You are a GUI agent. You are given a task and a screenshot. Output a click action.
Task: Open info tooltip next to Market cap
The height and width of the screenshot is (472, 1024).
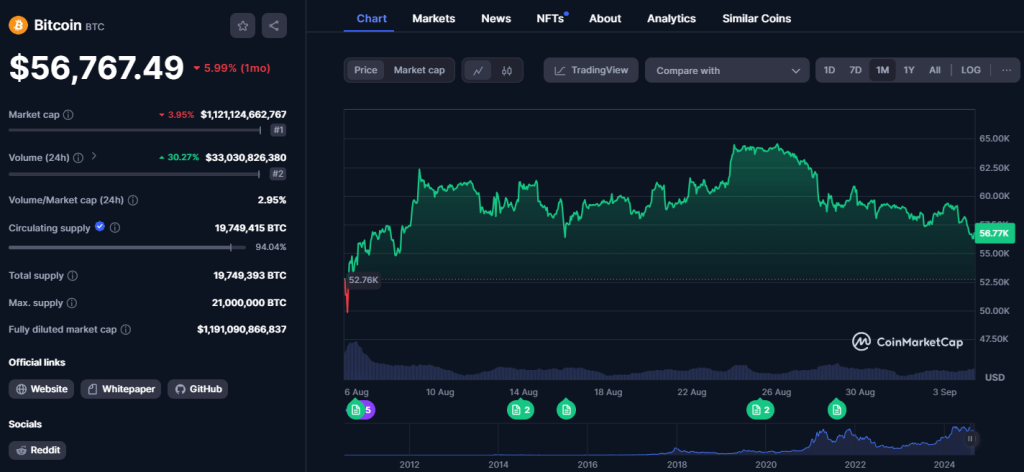click(x=68, y=115)
